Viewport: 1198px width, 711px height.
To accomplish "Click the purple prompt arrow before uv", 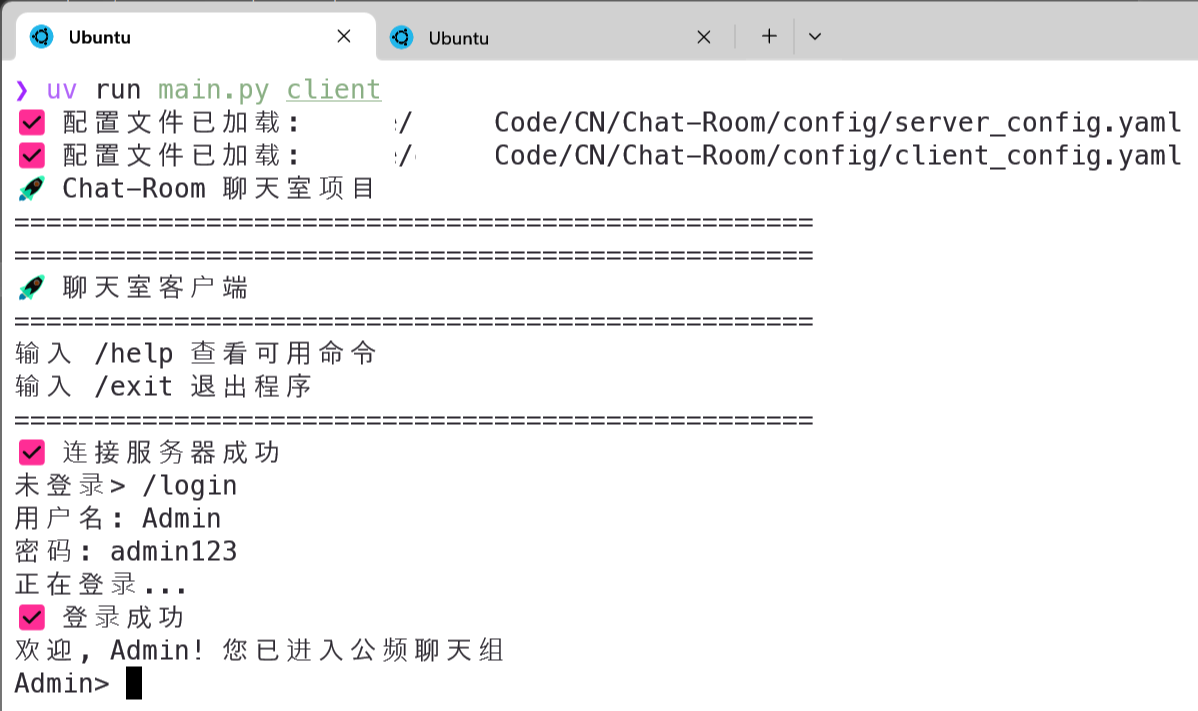I will coord(22,90).
